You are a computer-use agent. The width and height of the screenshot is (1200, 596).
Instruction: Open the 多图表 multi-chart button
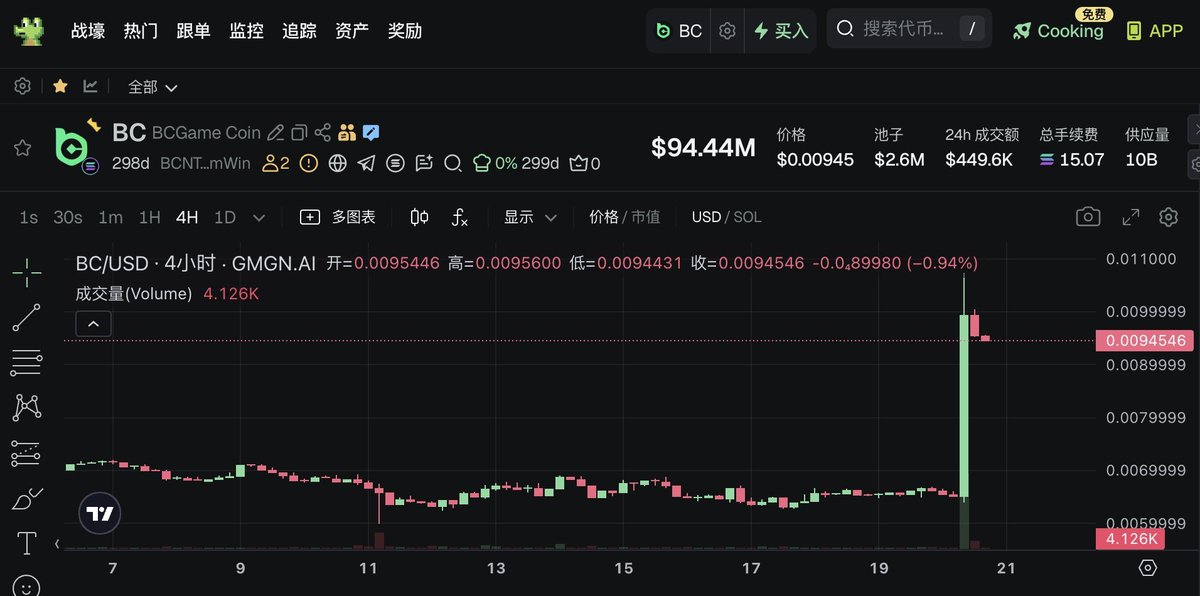click(x=339, y=217)
